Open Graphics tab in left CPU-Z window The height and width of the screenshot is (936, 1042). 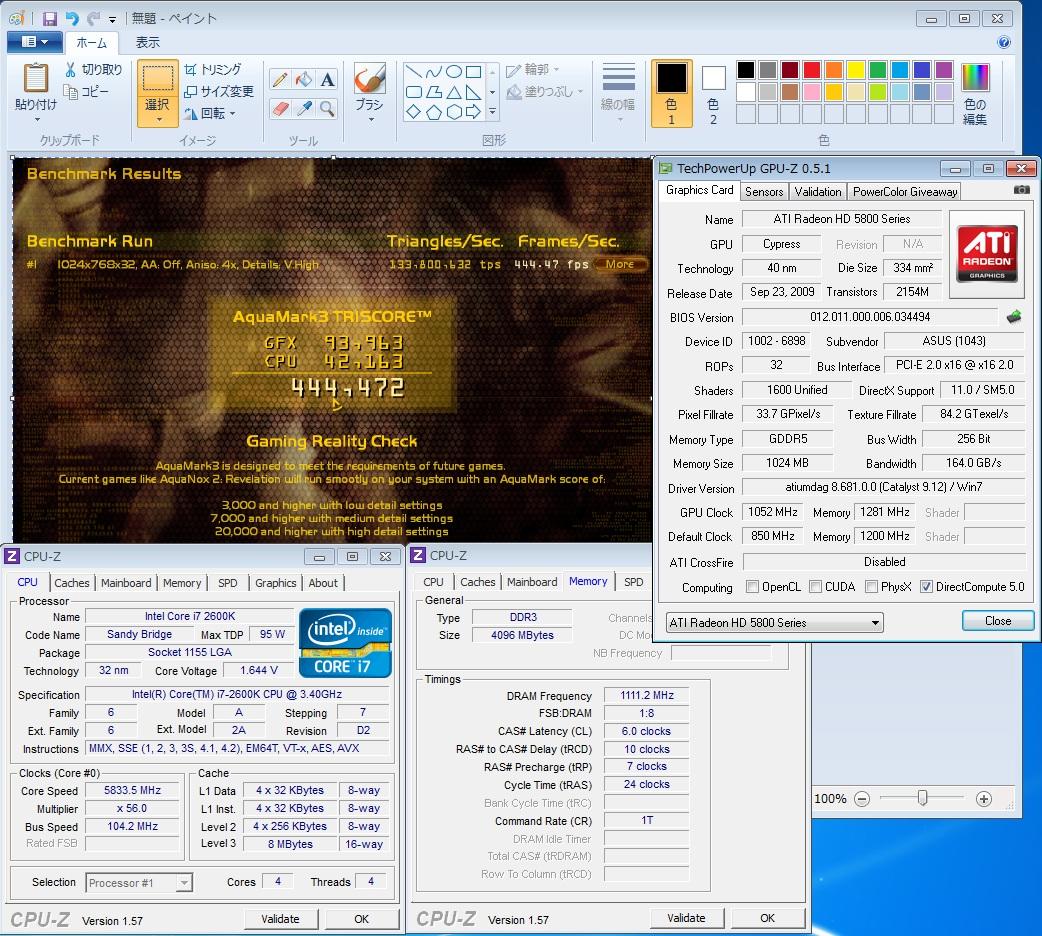(275, 582)
